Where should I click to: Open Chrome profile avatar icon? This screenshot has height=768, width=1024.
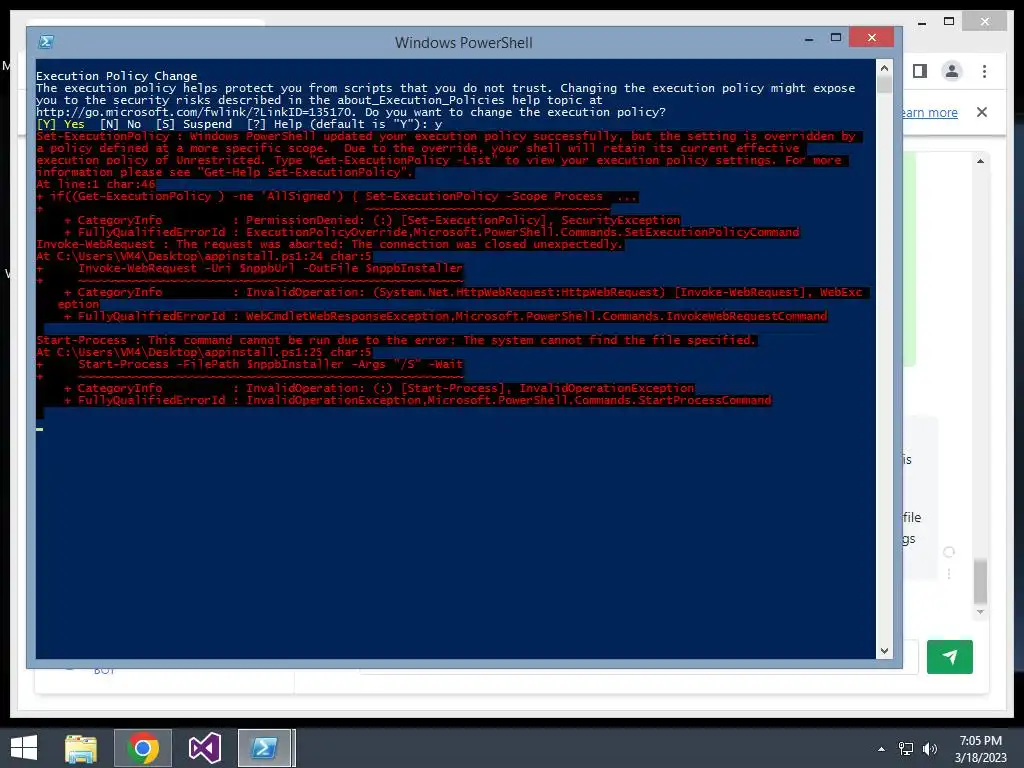point(952,71)
